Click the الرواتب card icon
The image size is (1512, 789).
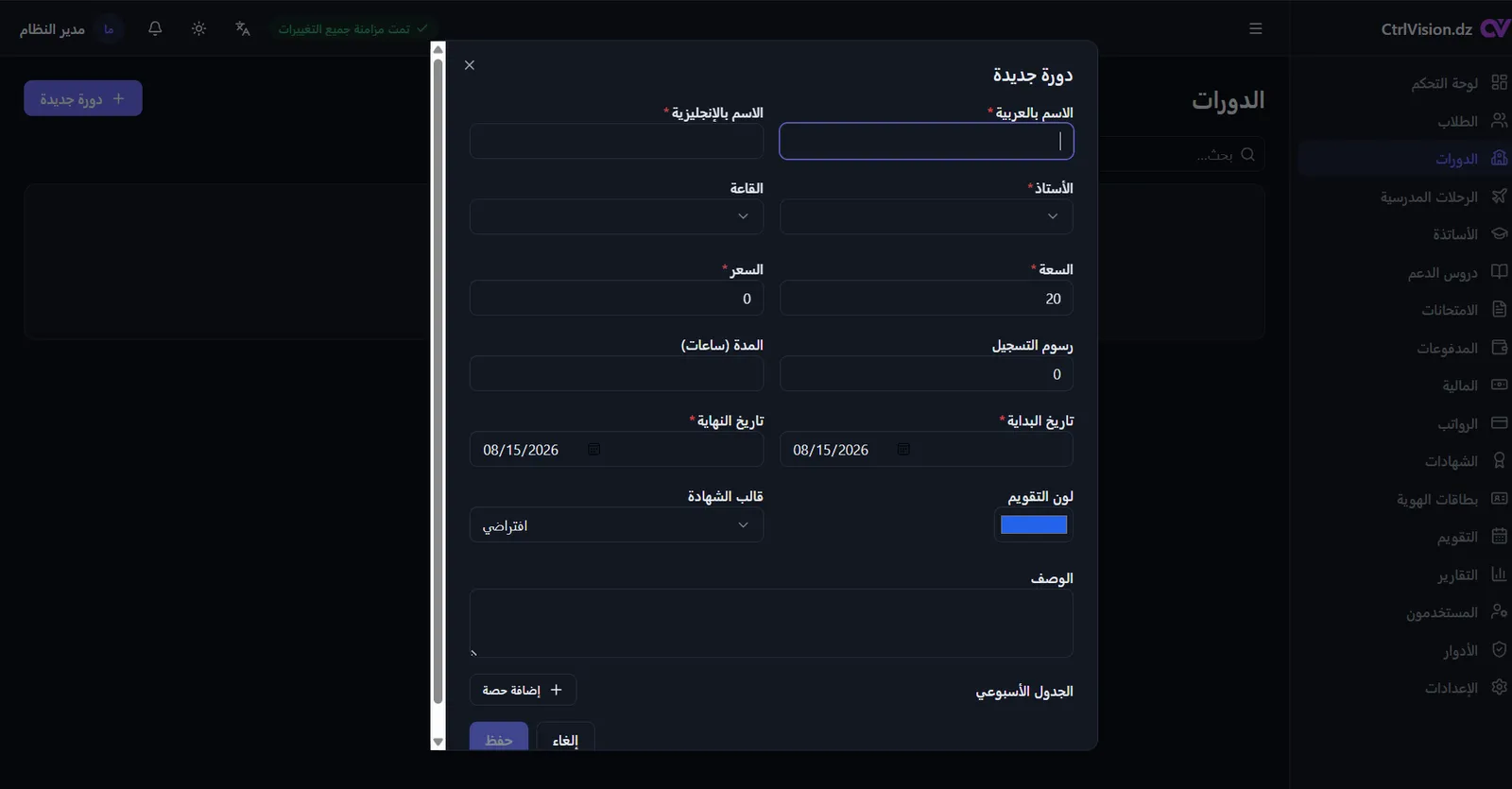(x=1499, y=423)
